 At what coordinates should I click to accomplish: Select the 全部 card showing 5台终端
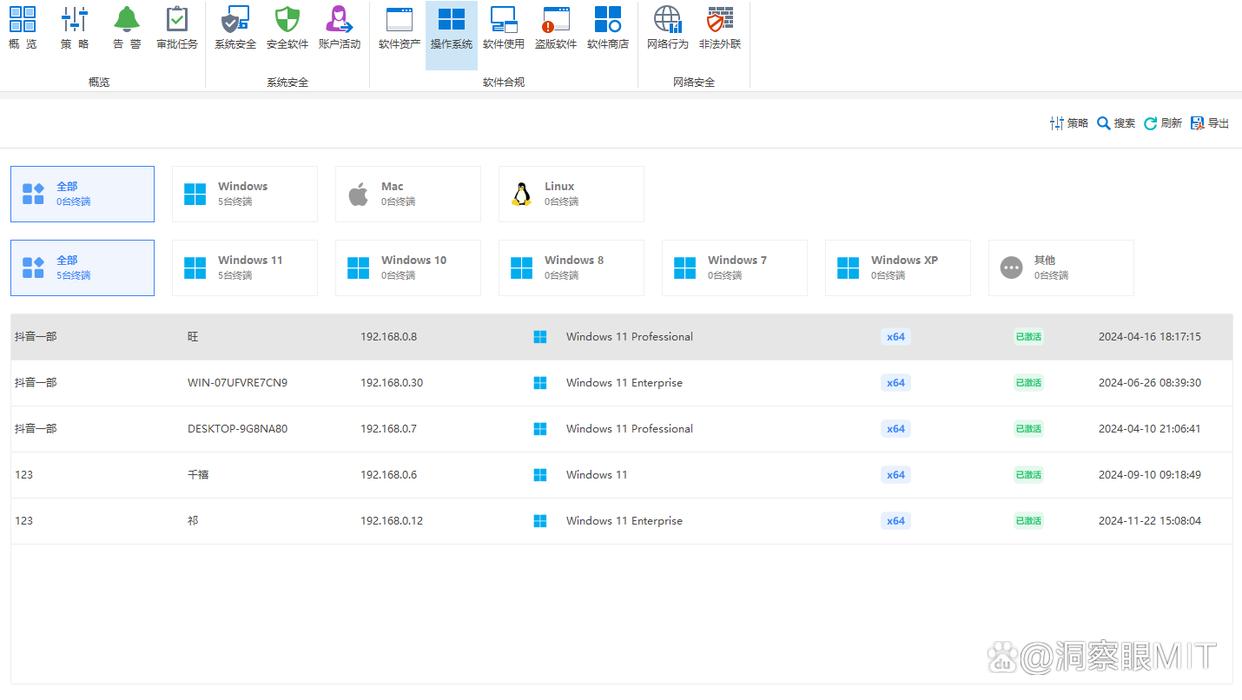(82, 268)
